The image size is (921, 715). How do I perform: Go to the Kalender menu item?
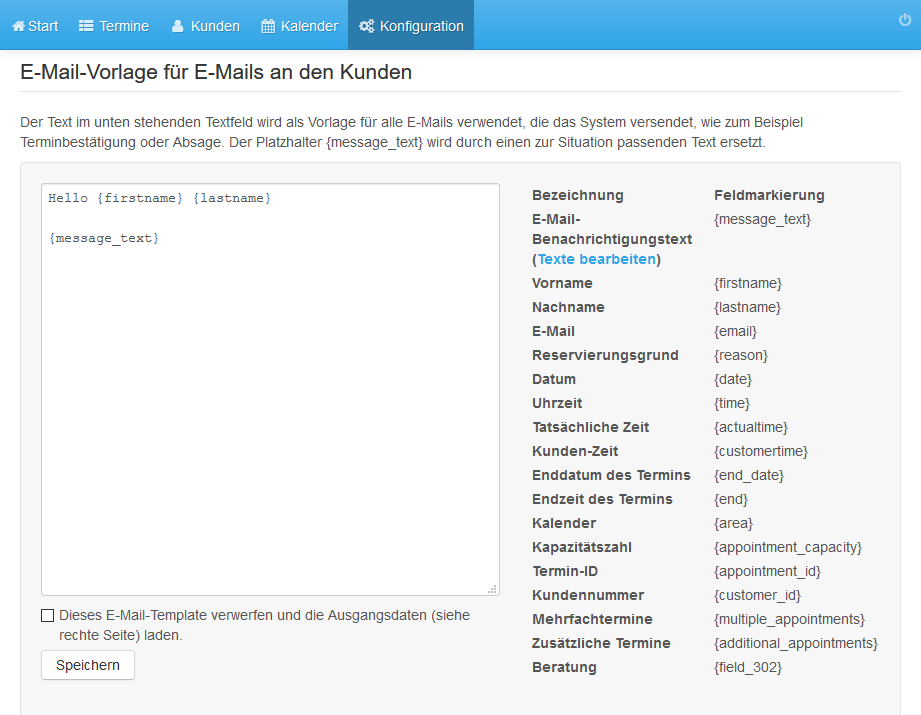point(300,26)
